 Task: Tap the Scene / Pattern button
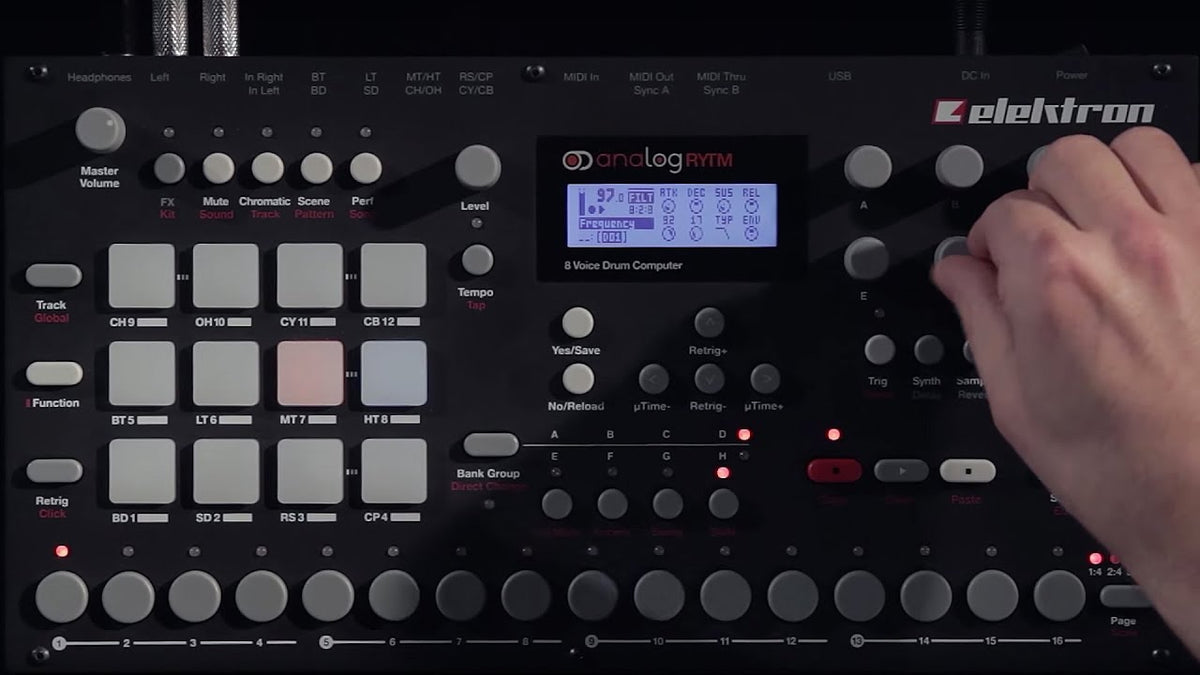coord(316,168)
